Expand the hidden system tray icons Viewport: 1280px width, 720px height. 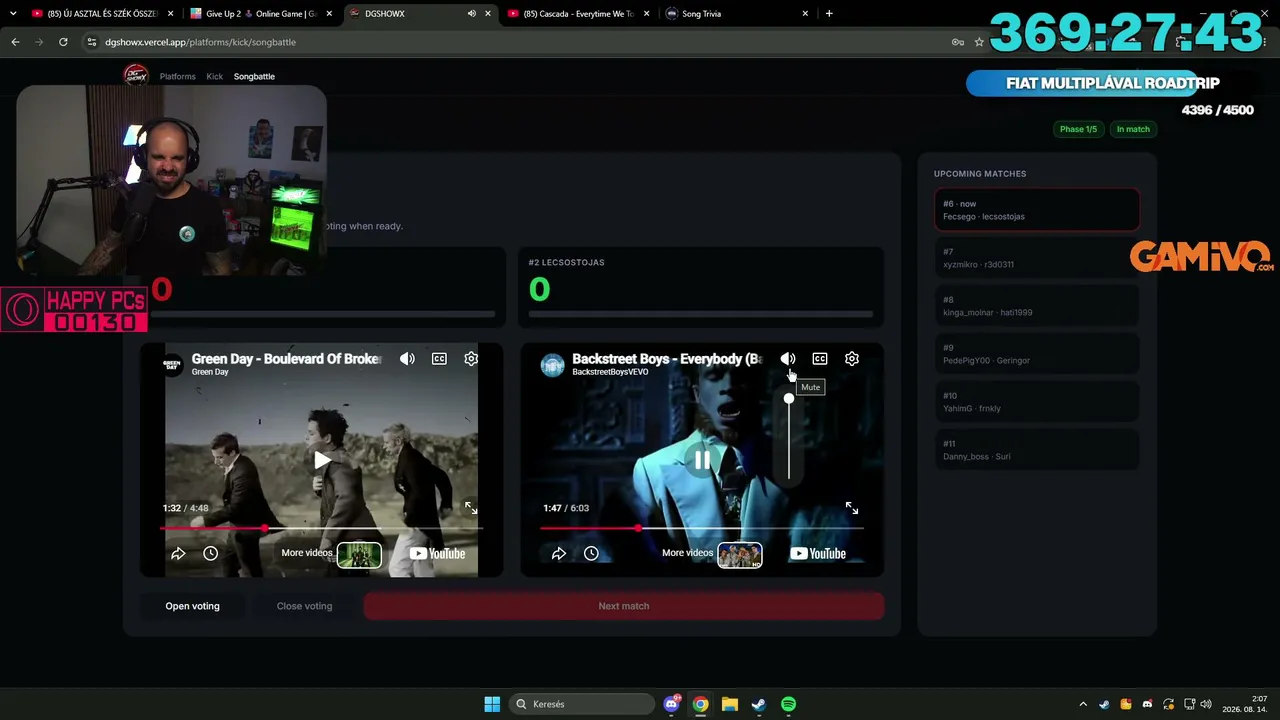click(1083, 704)
